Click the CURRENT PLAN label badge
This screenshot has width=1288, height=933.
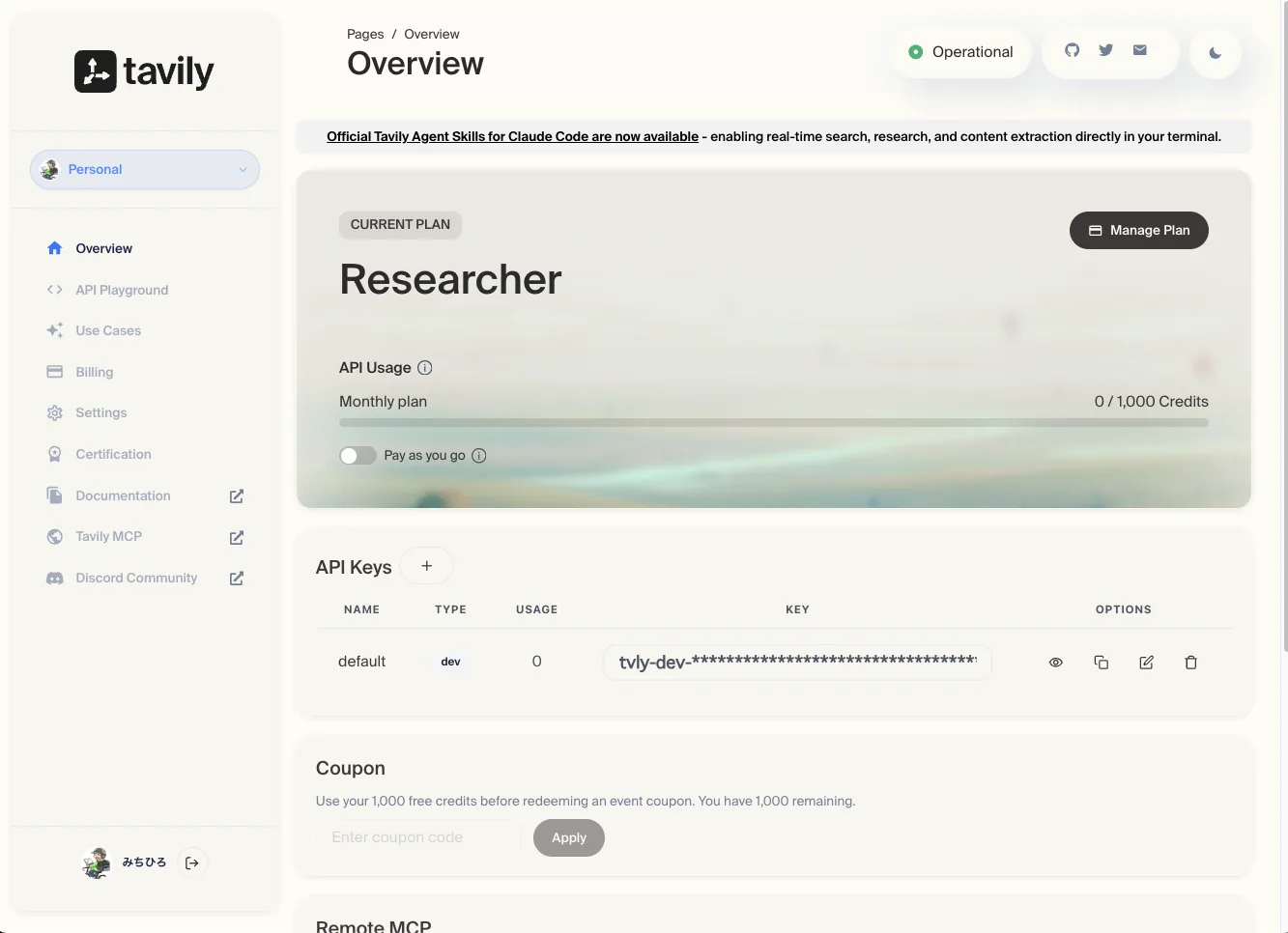pos(400,224)
